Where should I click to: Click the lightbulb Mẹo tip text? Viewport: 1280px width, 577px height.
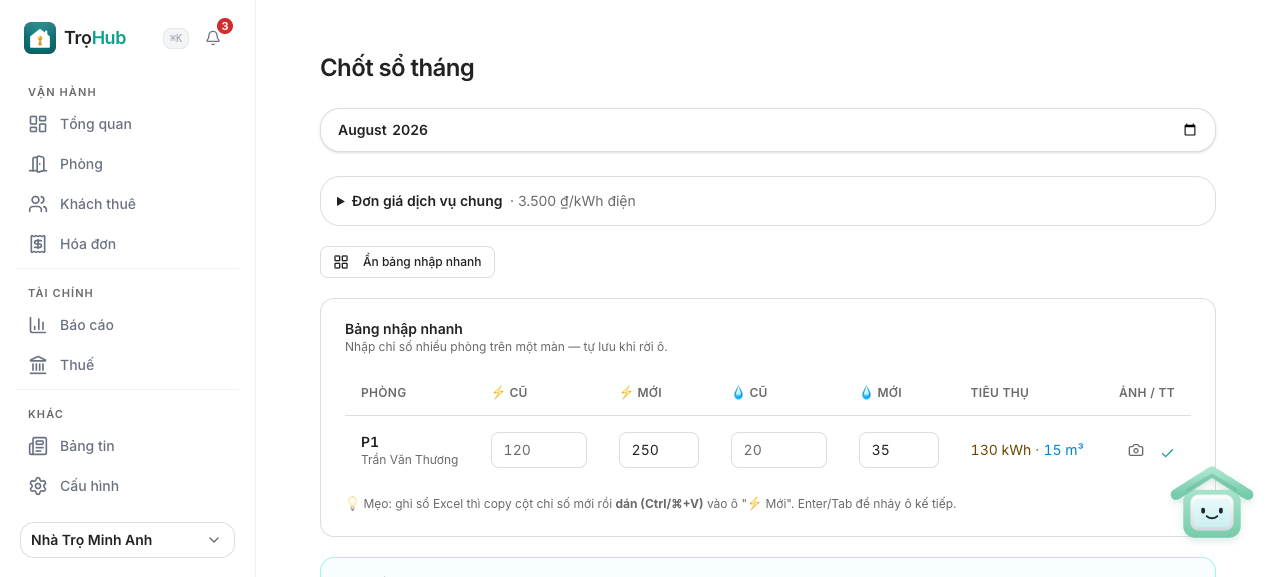[651, 503]
